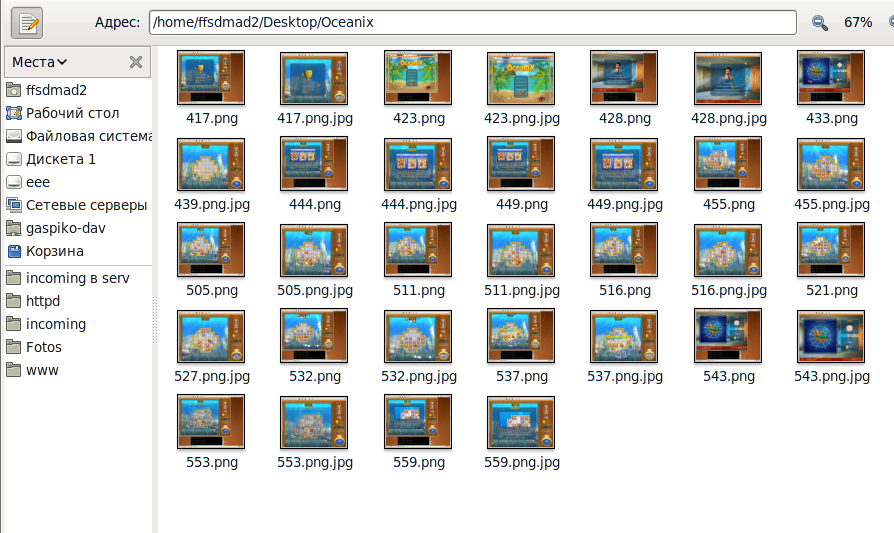
Task: Select the 417.png thumbnail
Action: pyautogui.click(x=211, y=78)
